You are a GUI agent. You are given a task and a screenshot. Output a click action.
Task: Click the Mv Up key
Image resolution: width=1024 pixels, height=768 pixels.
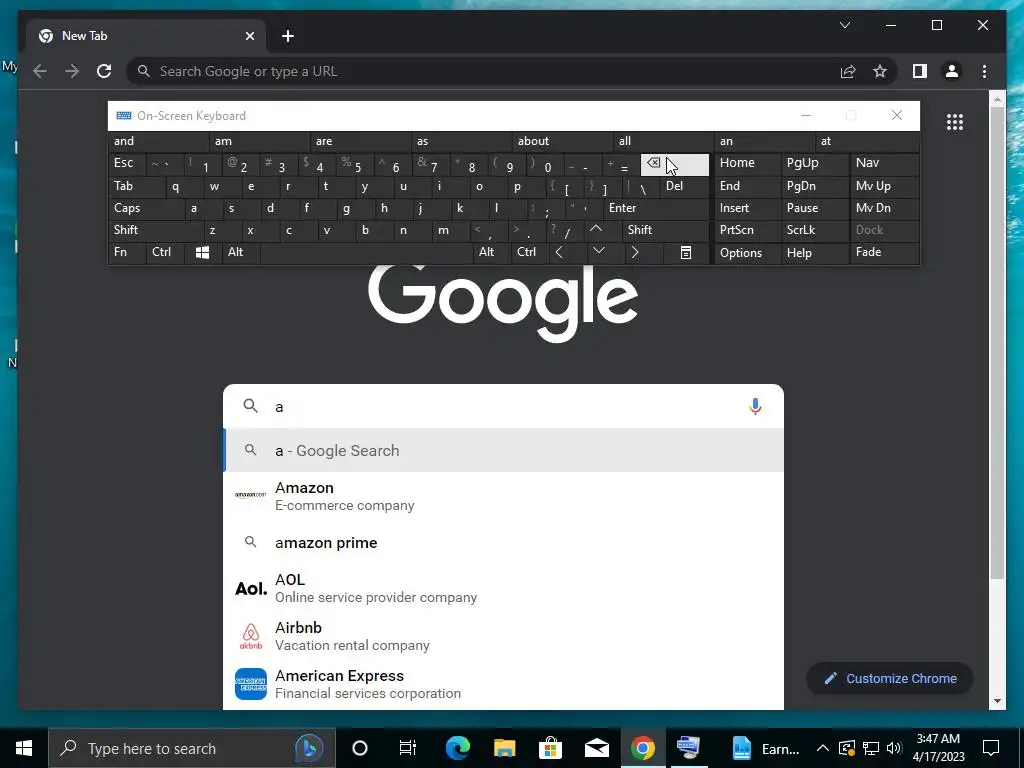884,186
